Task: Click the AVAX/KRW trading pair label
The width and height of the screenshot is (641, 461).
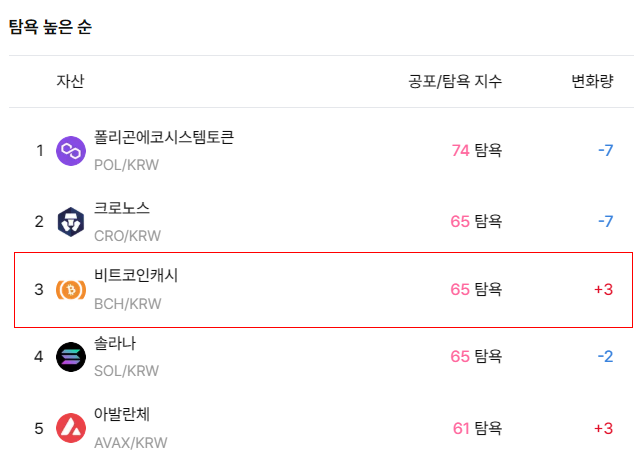Action: [131, 443]
